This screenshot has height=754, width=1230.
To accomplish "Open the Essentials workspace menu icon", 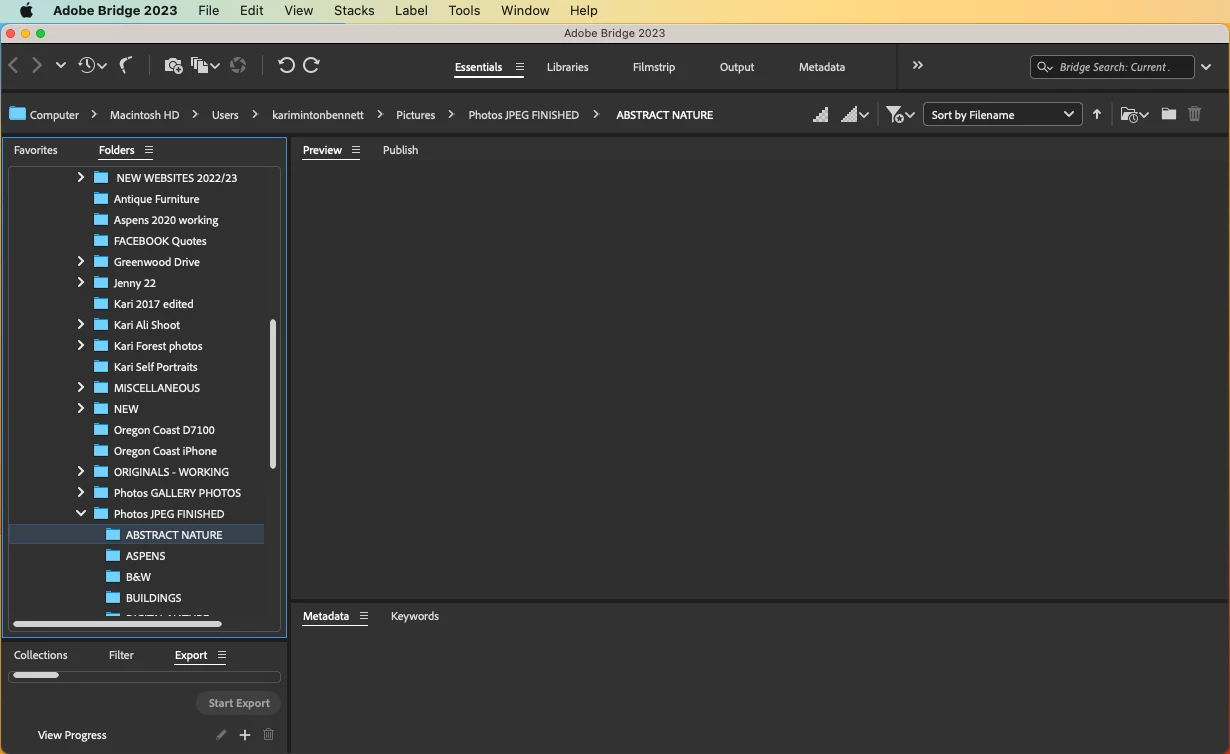I will tap(519, 67).
